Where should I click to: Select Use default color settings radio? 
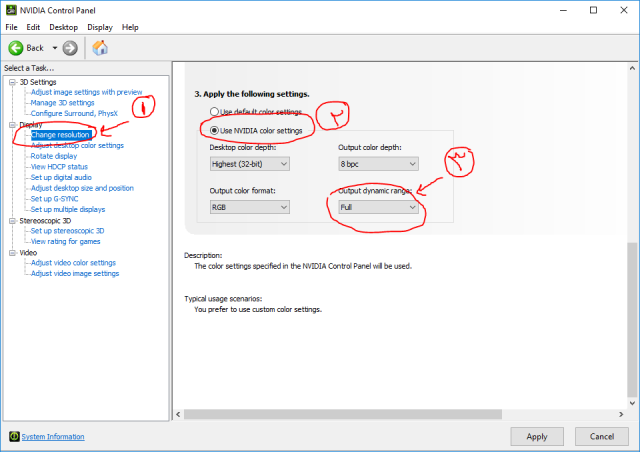[x=214, y=111]
